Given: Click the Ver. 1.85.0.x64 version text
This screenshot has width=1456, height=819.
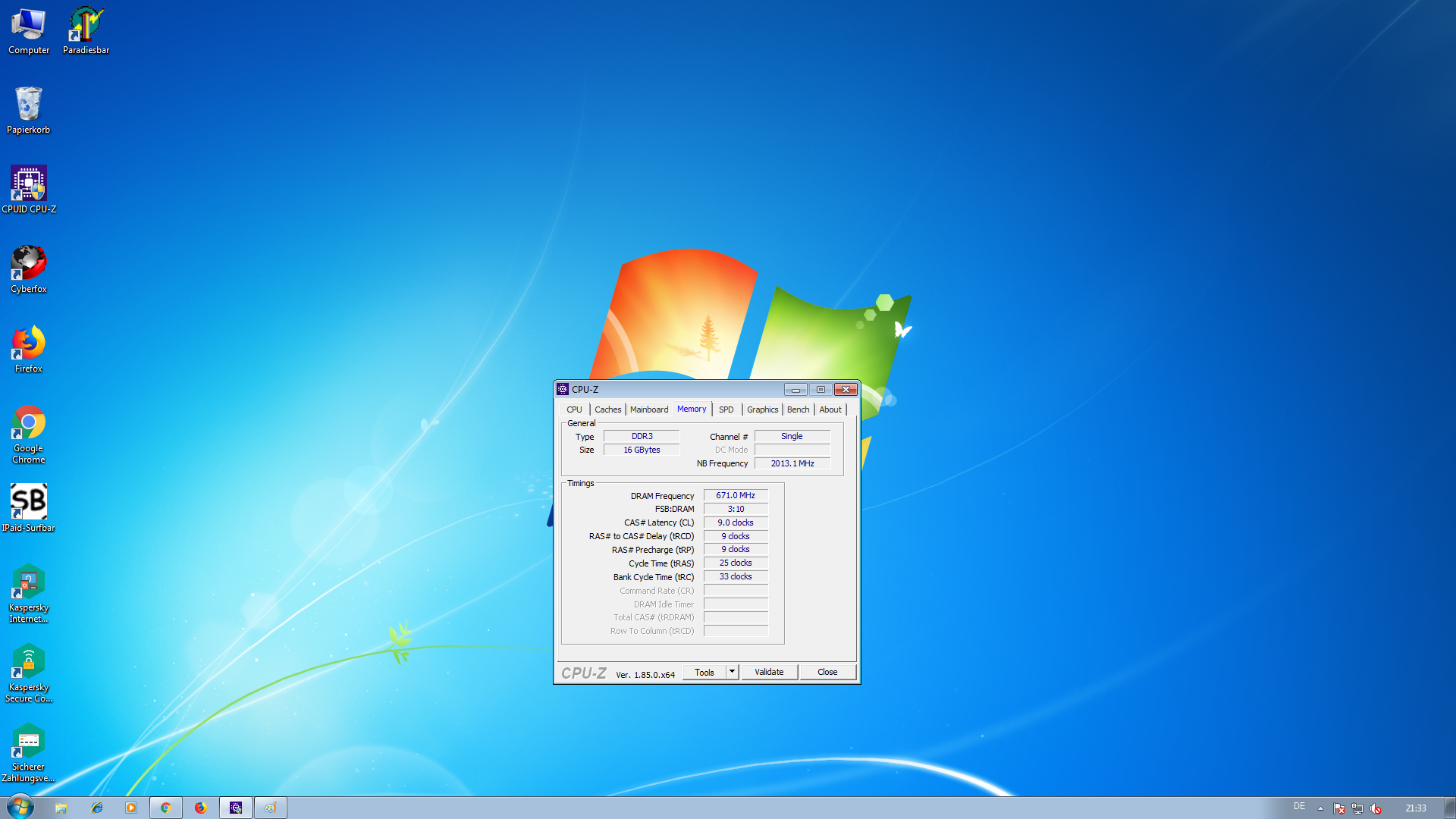Looking at the screenshot, I should [645, 674].
